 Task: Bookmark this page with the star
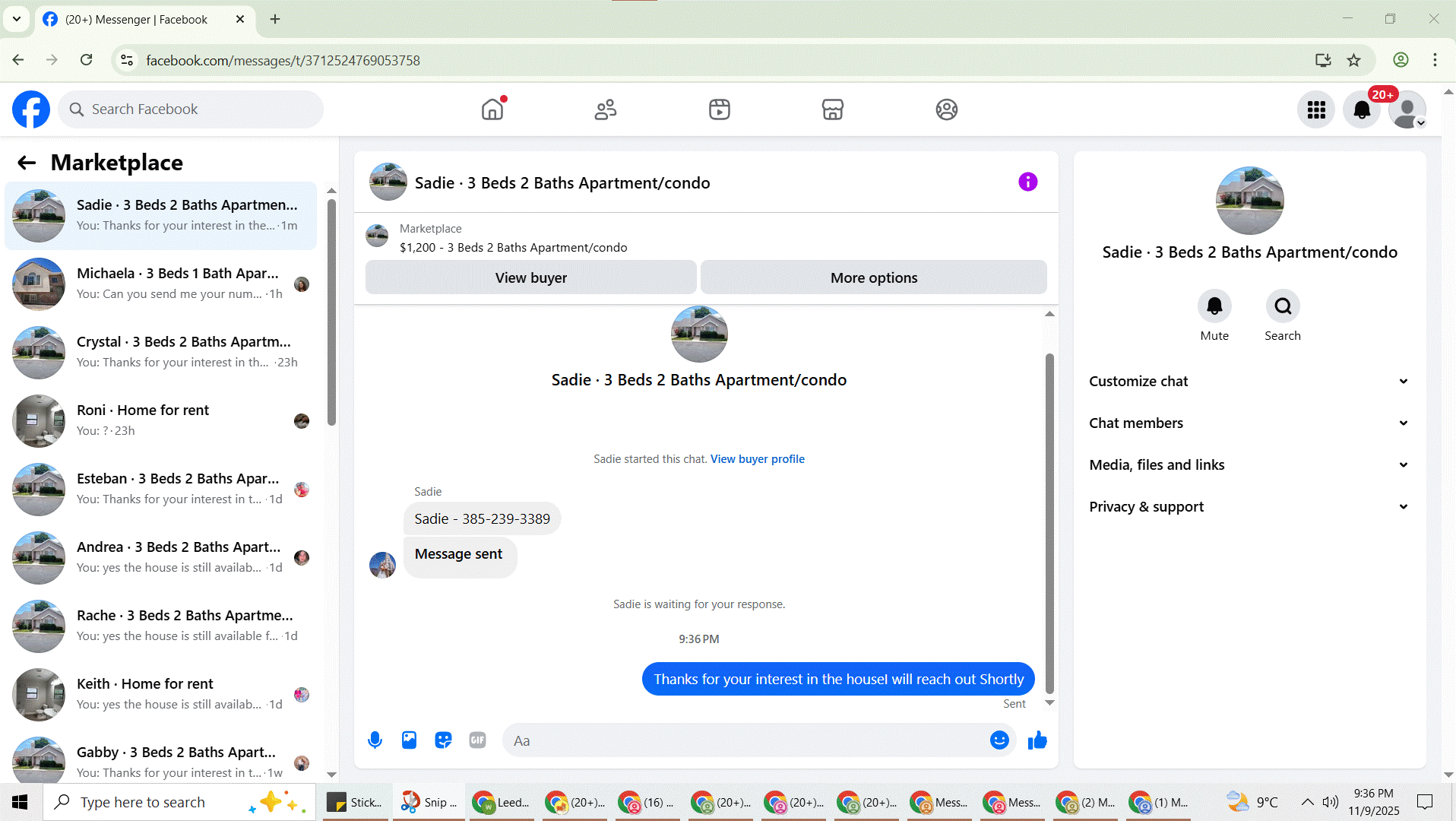1354,60
